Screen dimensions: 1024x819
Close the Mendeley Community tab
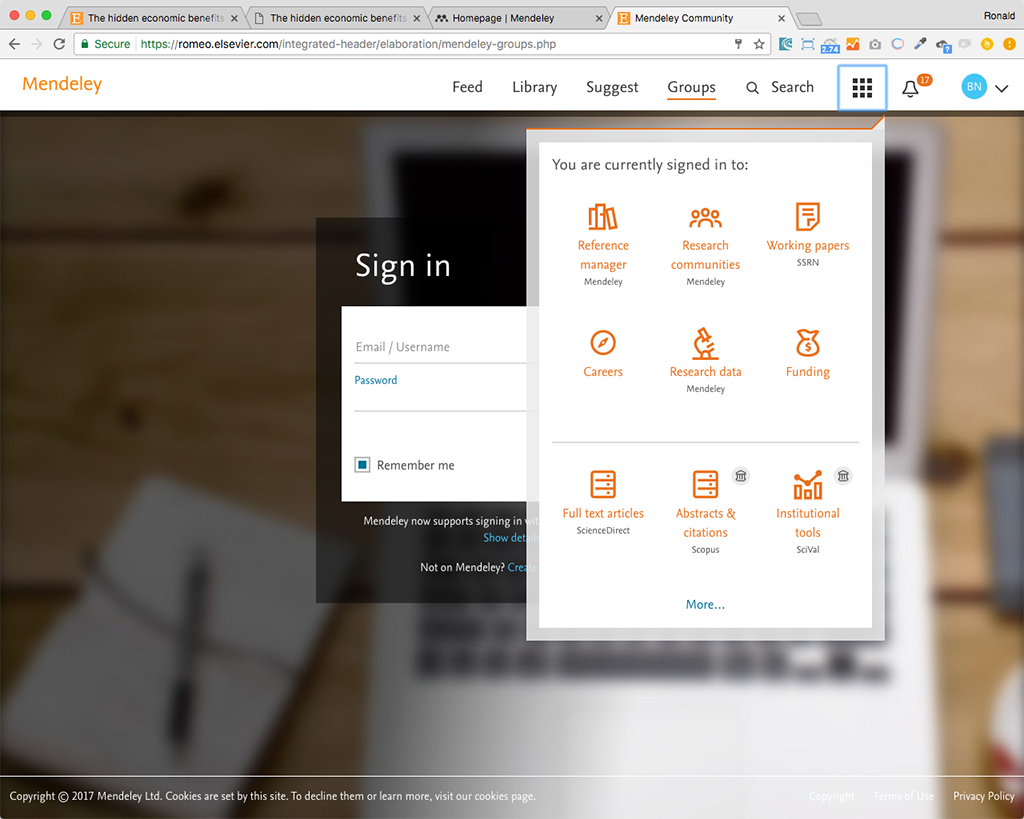(781, 18)
